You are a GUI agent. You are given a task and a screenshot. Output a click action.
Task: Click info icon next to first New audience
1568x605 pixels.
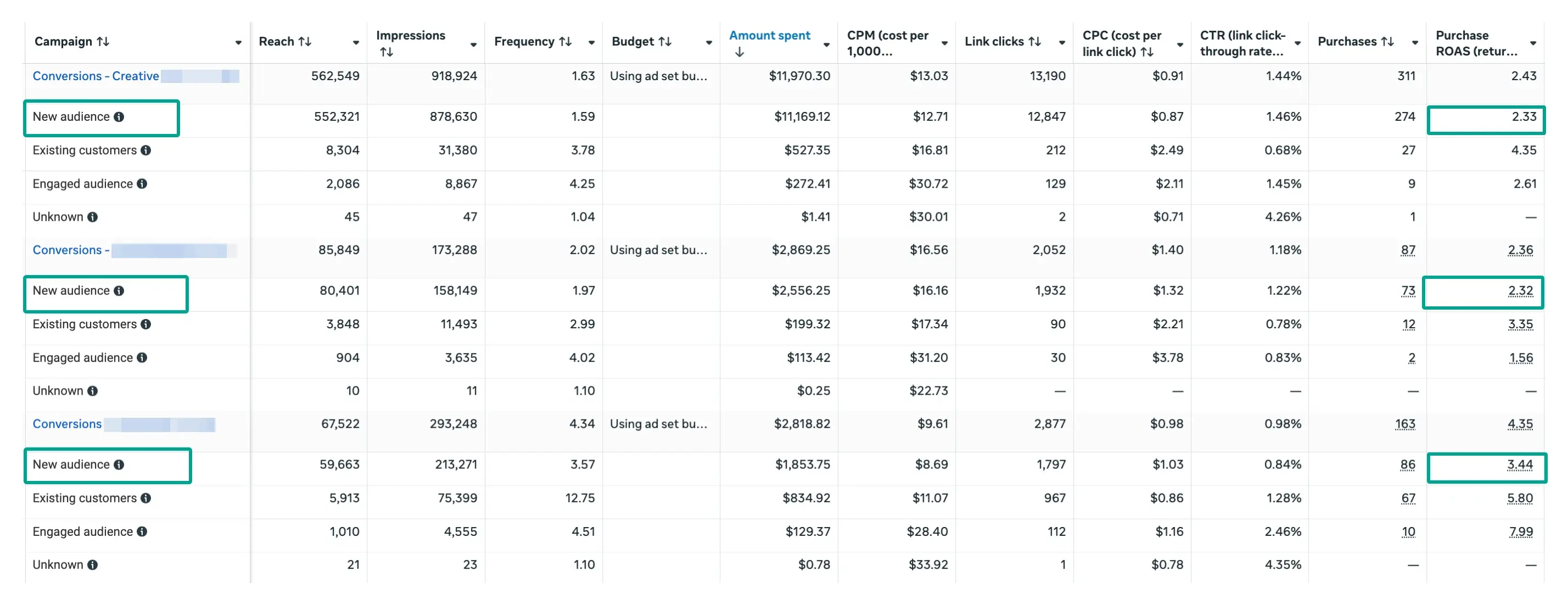pos(119,117)
